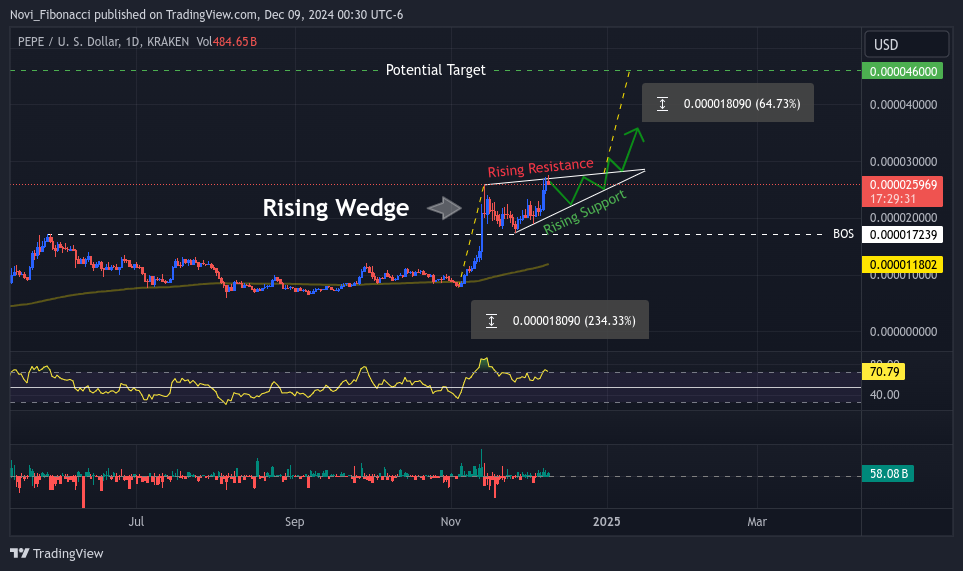Click the publisher text Novi_Fibonacci header
Viewport: 963px width, 571px height.
point(206,14)
